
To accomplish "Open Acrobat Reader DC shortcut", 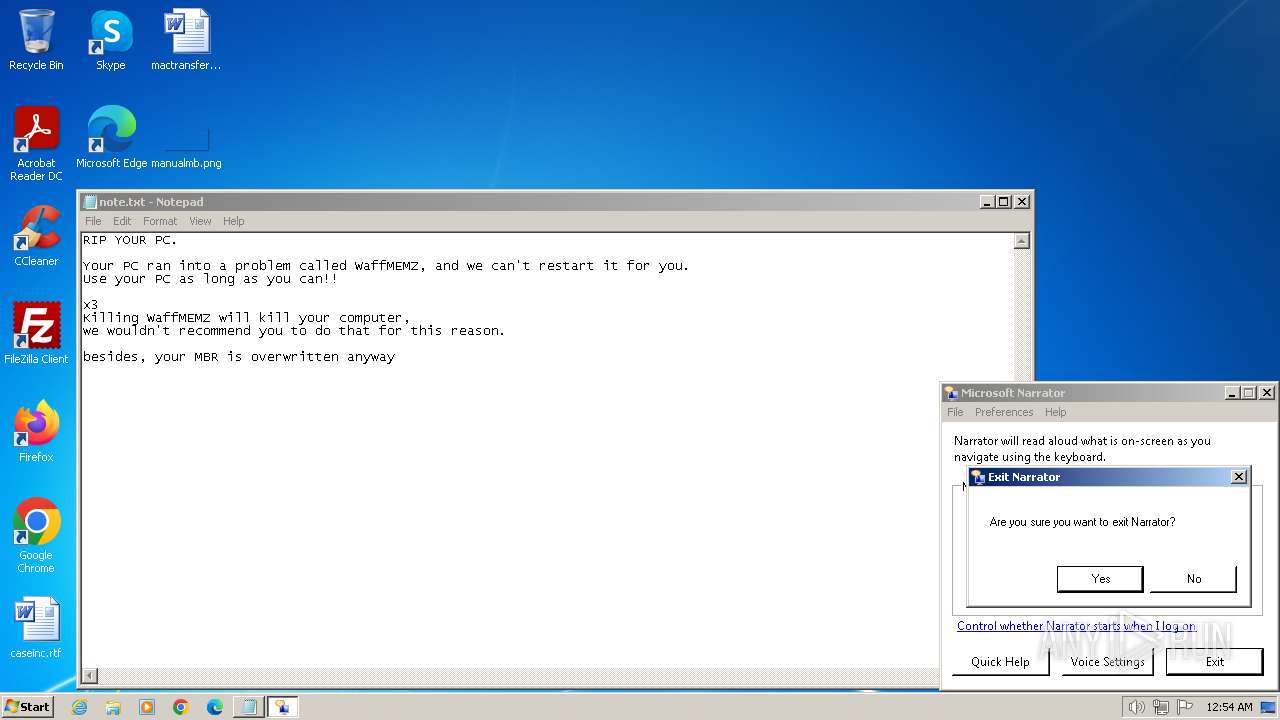I will (36, 144).
